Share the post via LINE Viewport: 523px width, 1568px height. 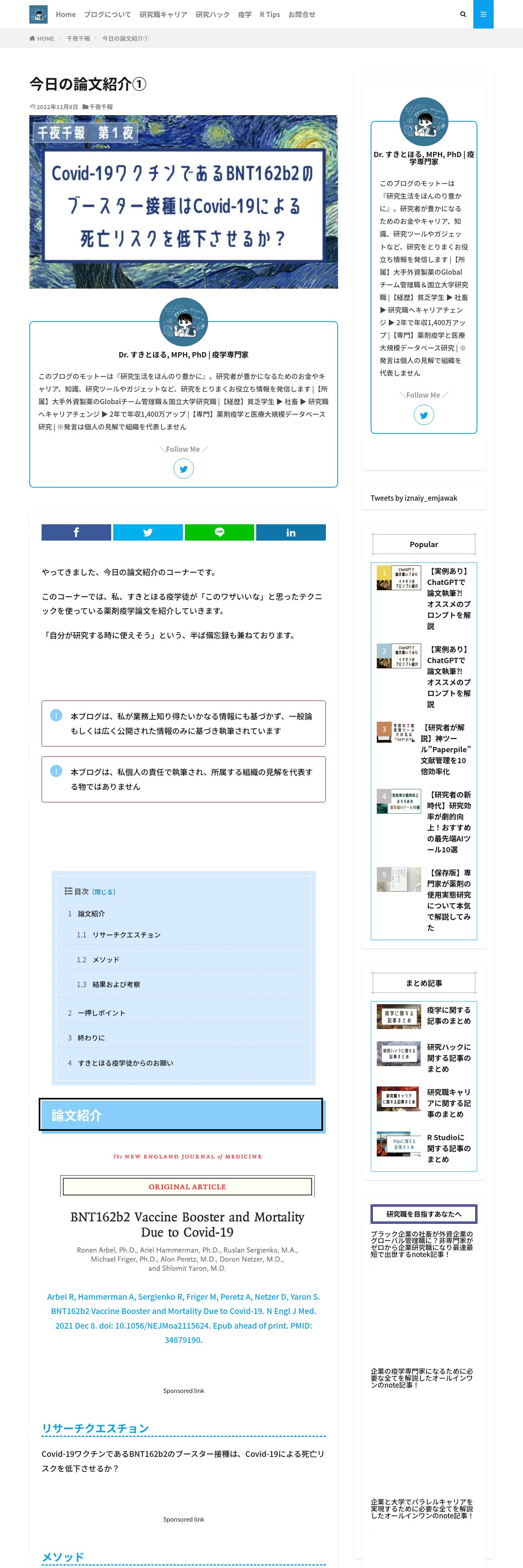pos(219,532)
